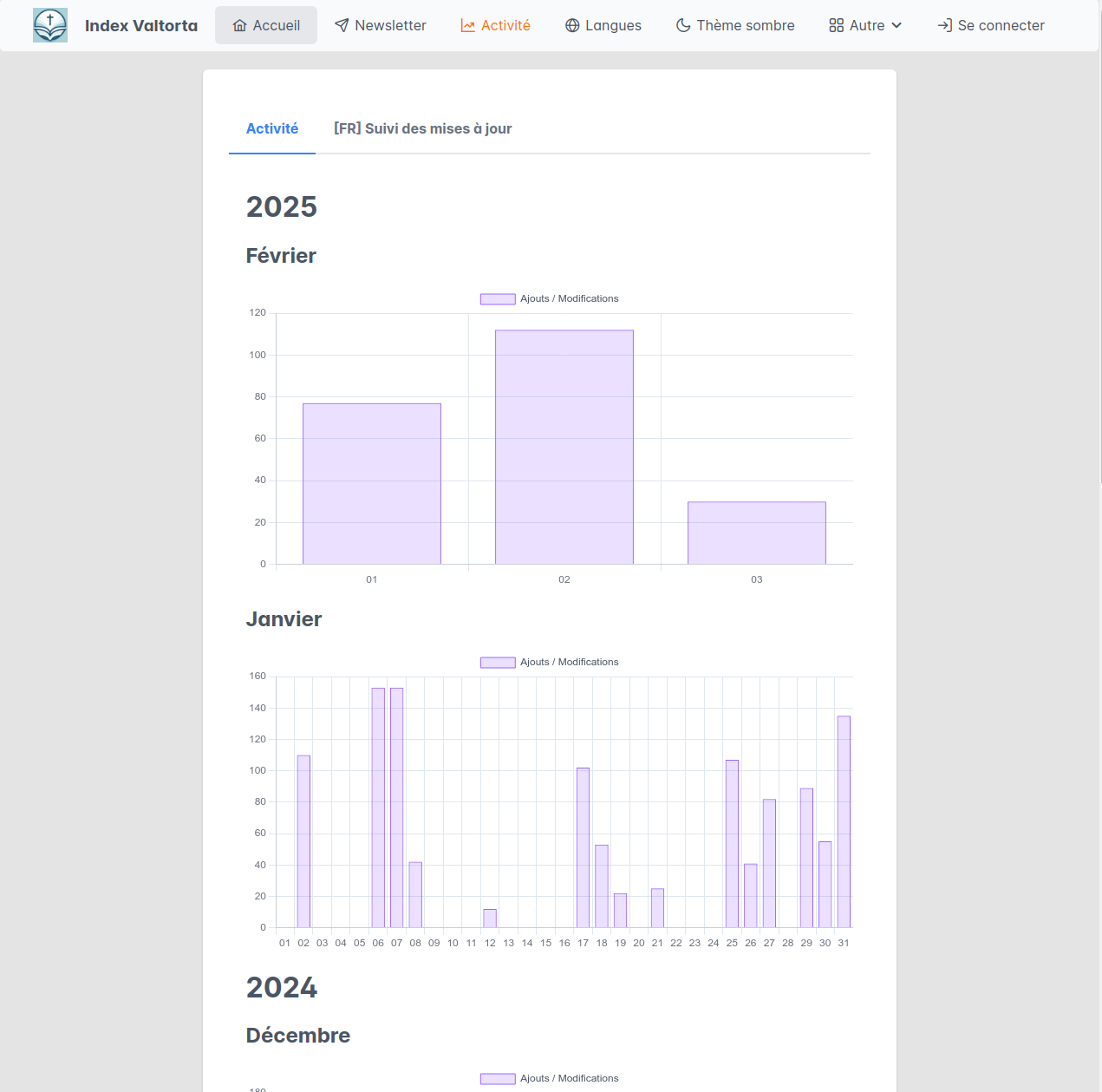Viewport: 1102px width, 1092px height.
Task: Switch to the Activité tab
Action: (x=272, y=128)
